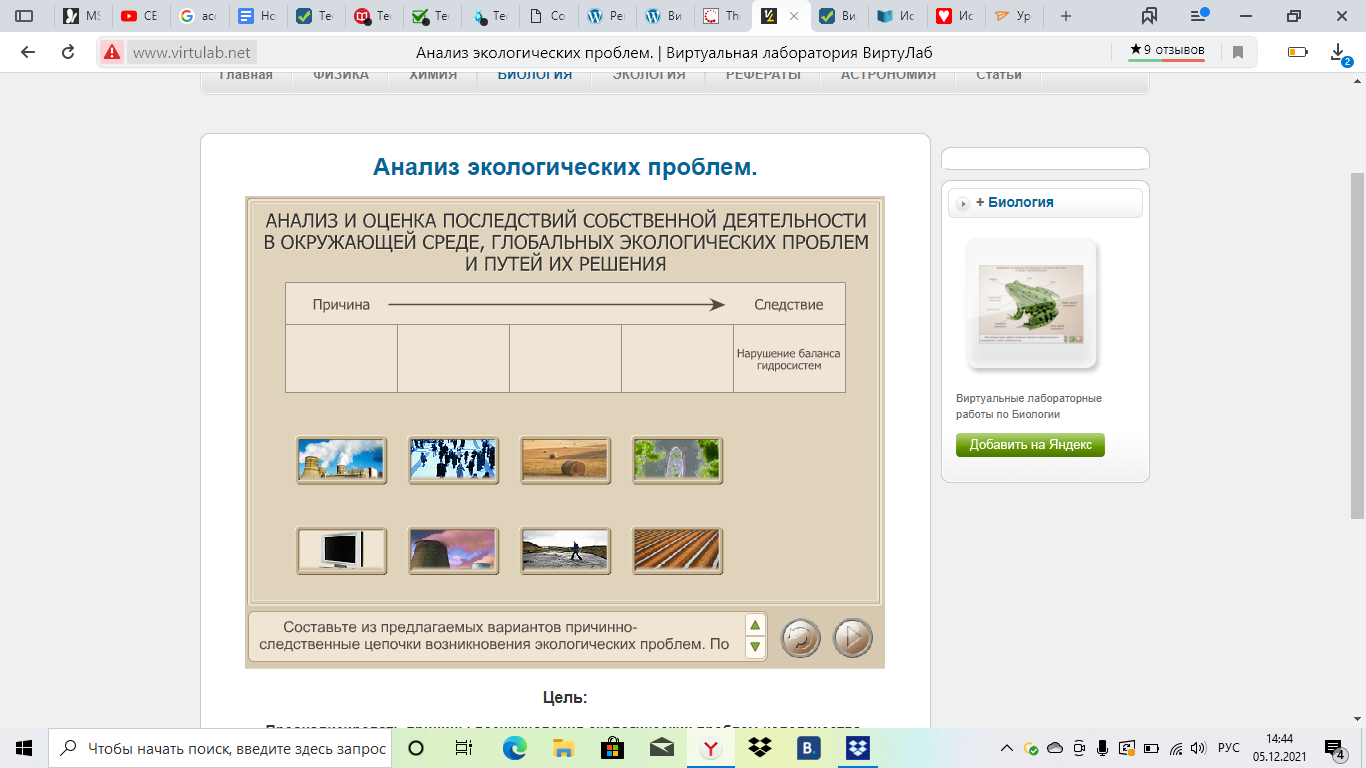The width and height of the screenshot is (1366, 768).
Task: Switch to the YouTube browser tab
Action: [137, 16]
